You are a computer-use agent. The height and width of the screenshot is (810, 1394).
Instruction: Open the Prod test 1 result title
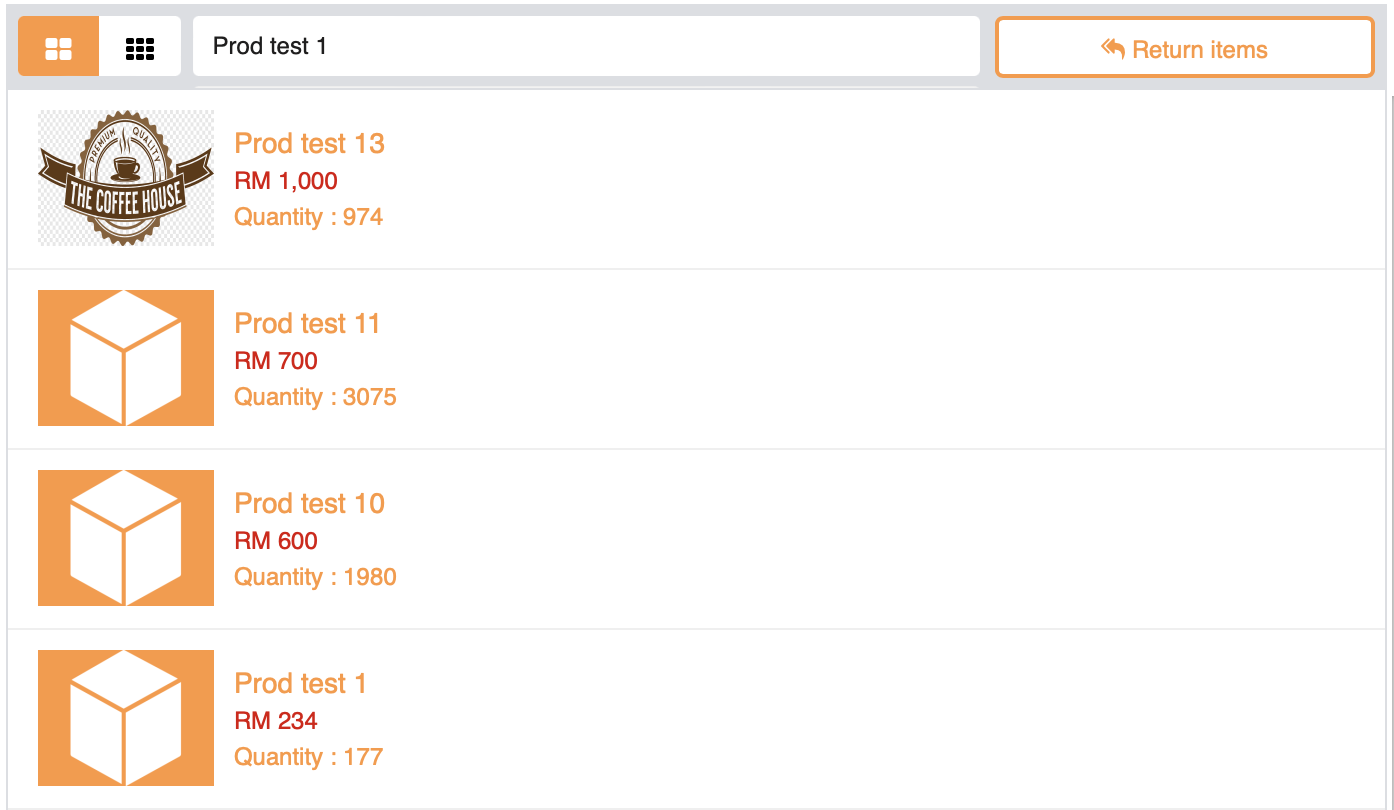tap(300, 684)
